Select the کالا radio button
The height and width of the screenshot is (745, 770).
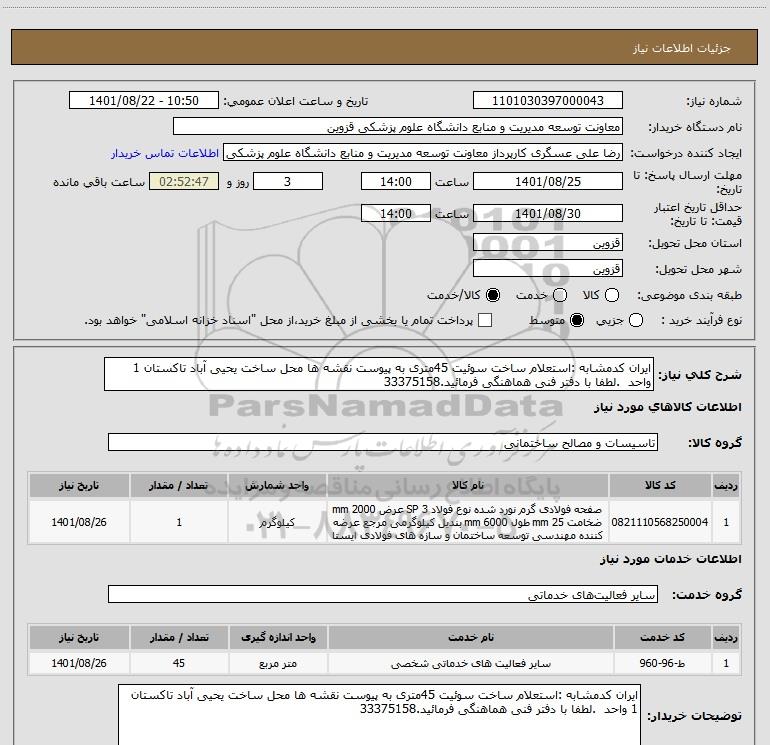[612, 295]
